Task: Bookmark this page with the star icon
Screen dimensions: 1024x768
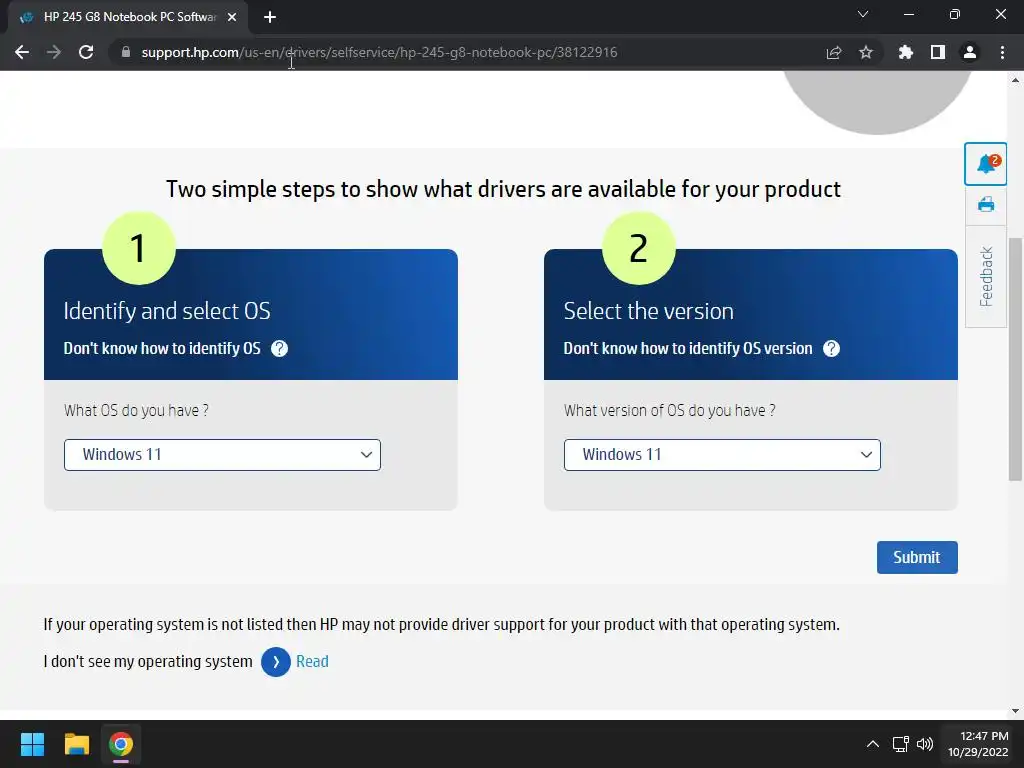Action: [865, 52]
